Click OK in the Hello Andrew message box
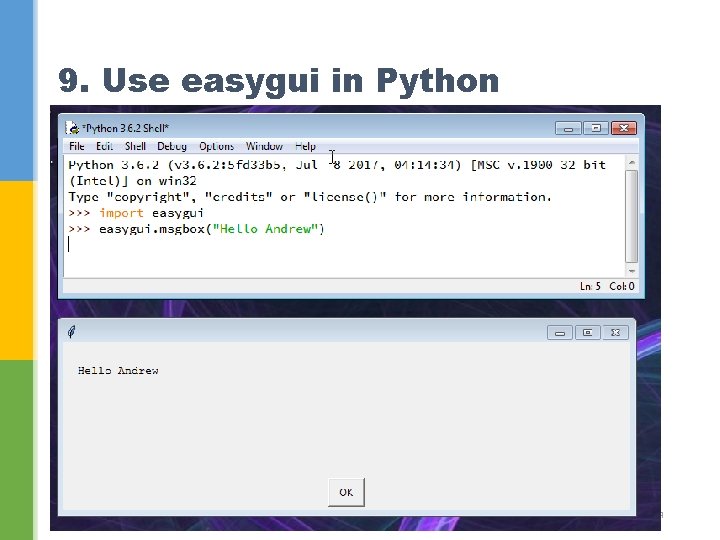This screenshot has width=720, height=540. click(x=346, y=492)
